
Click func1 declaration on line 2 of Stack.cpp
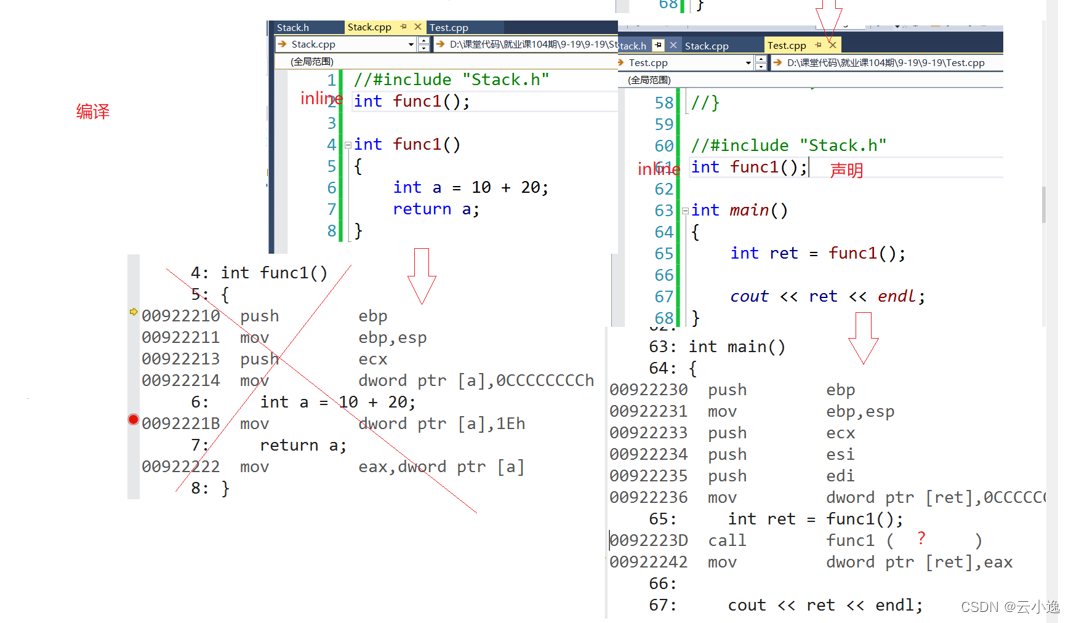[412, 102]
